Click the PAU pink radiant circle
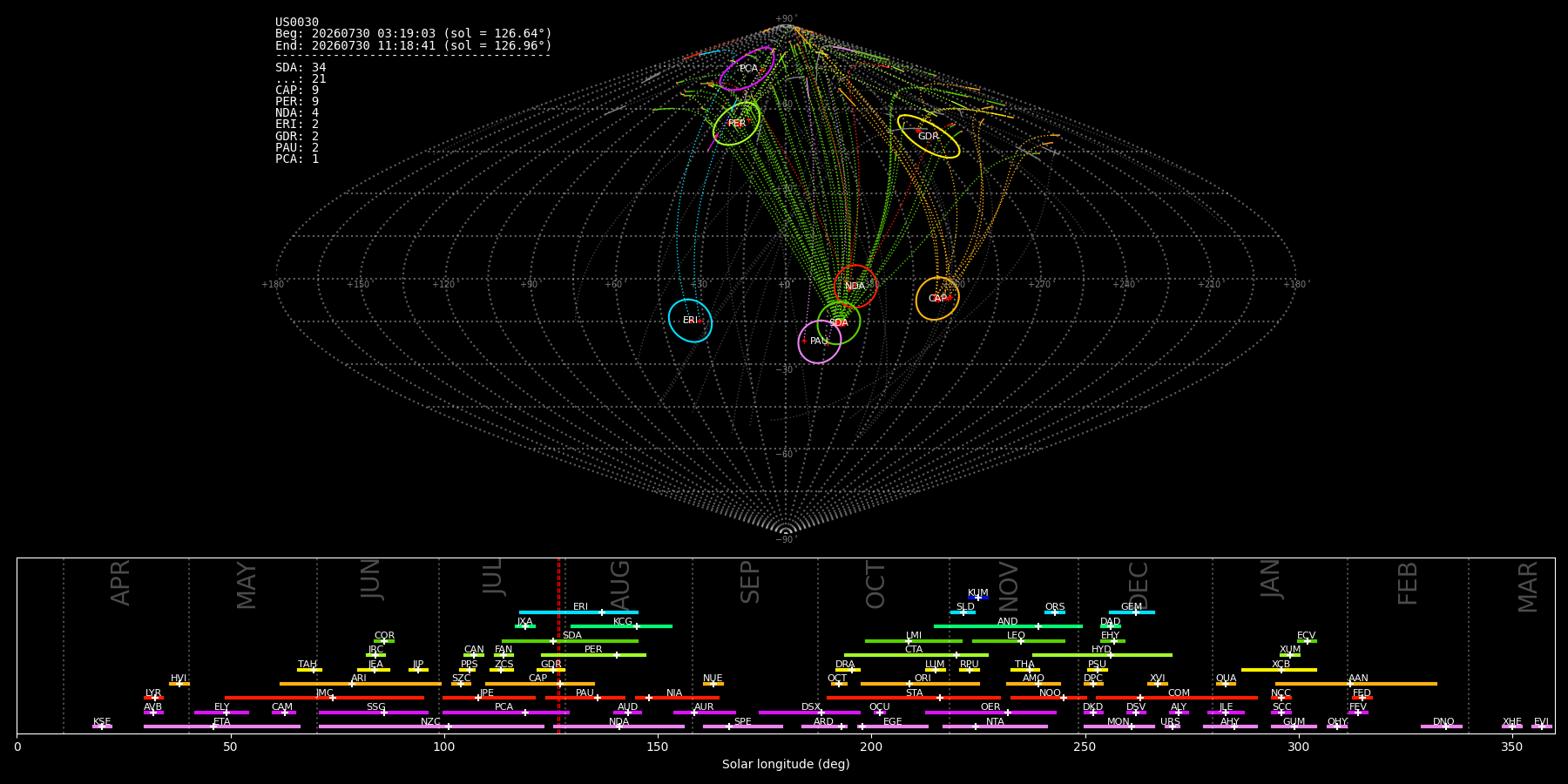 pos(820,341)
